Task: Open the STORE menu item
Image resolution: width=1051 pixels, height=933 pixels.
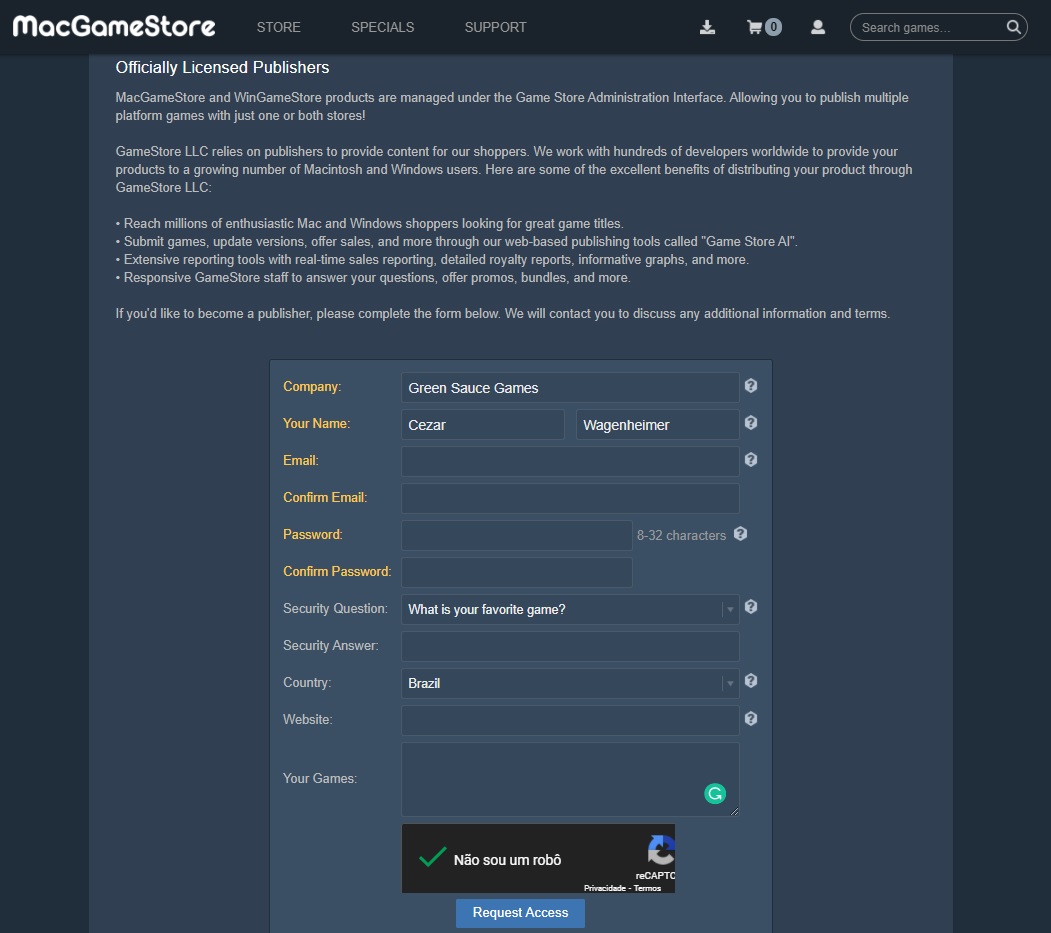Action: 278,27
